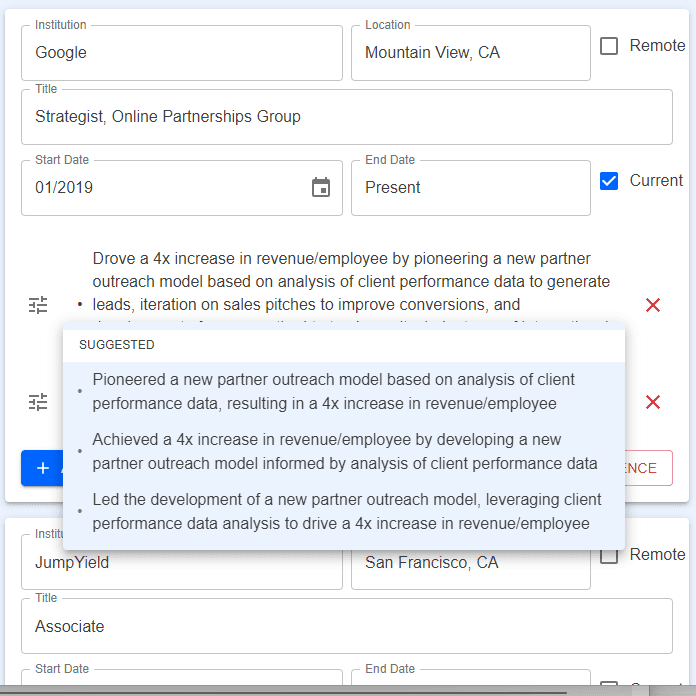Delete the second bullet with red X
The image size is (696, 696).
pyautogui.click(x=653, y=402)
